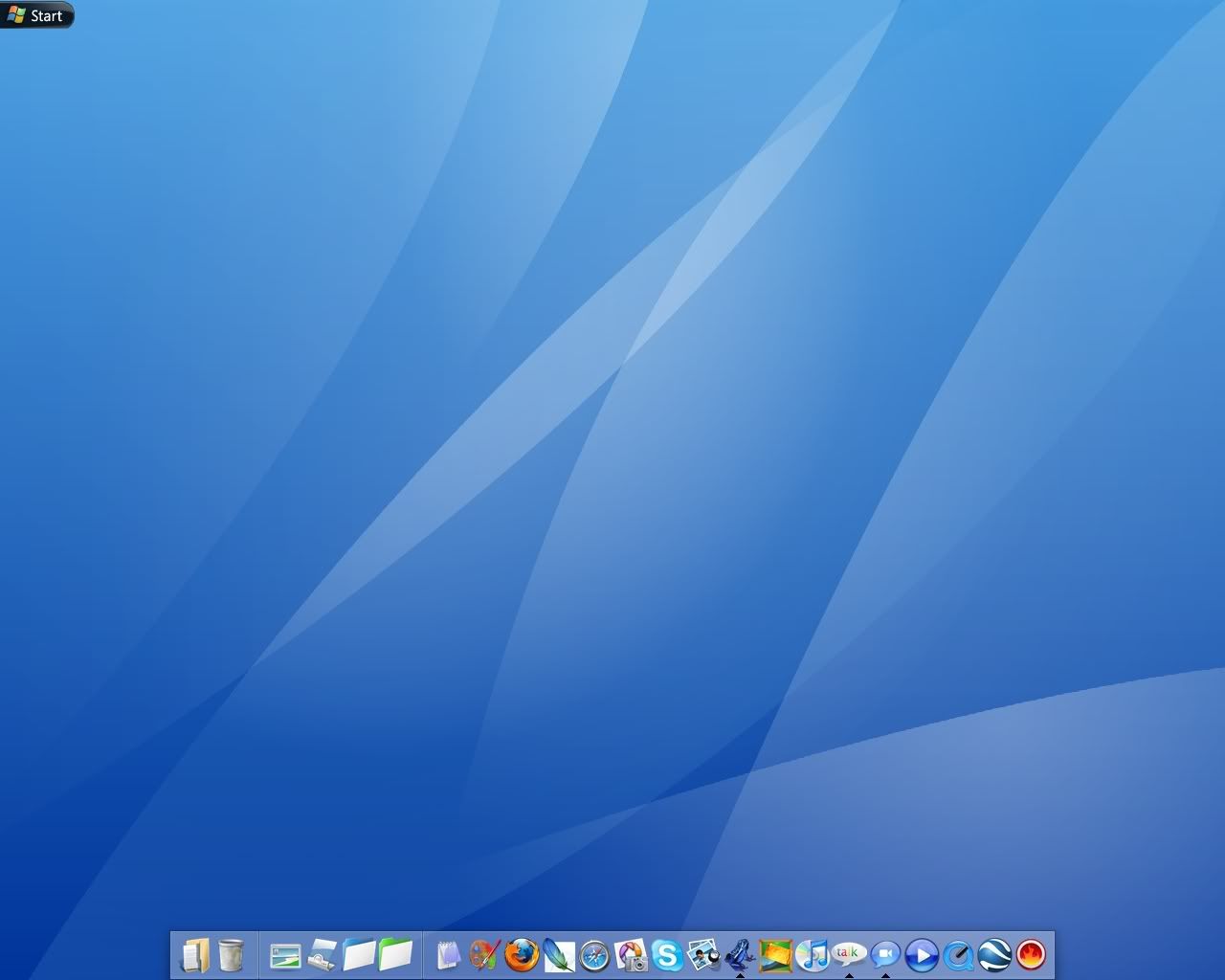Launch Safari compass icon

(x=594, y=955)
